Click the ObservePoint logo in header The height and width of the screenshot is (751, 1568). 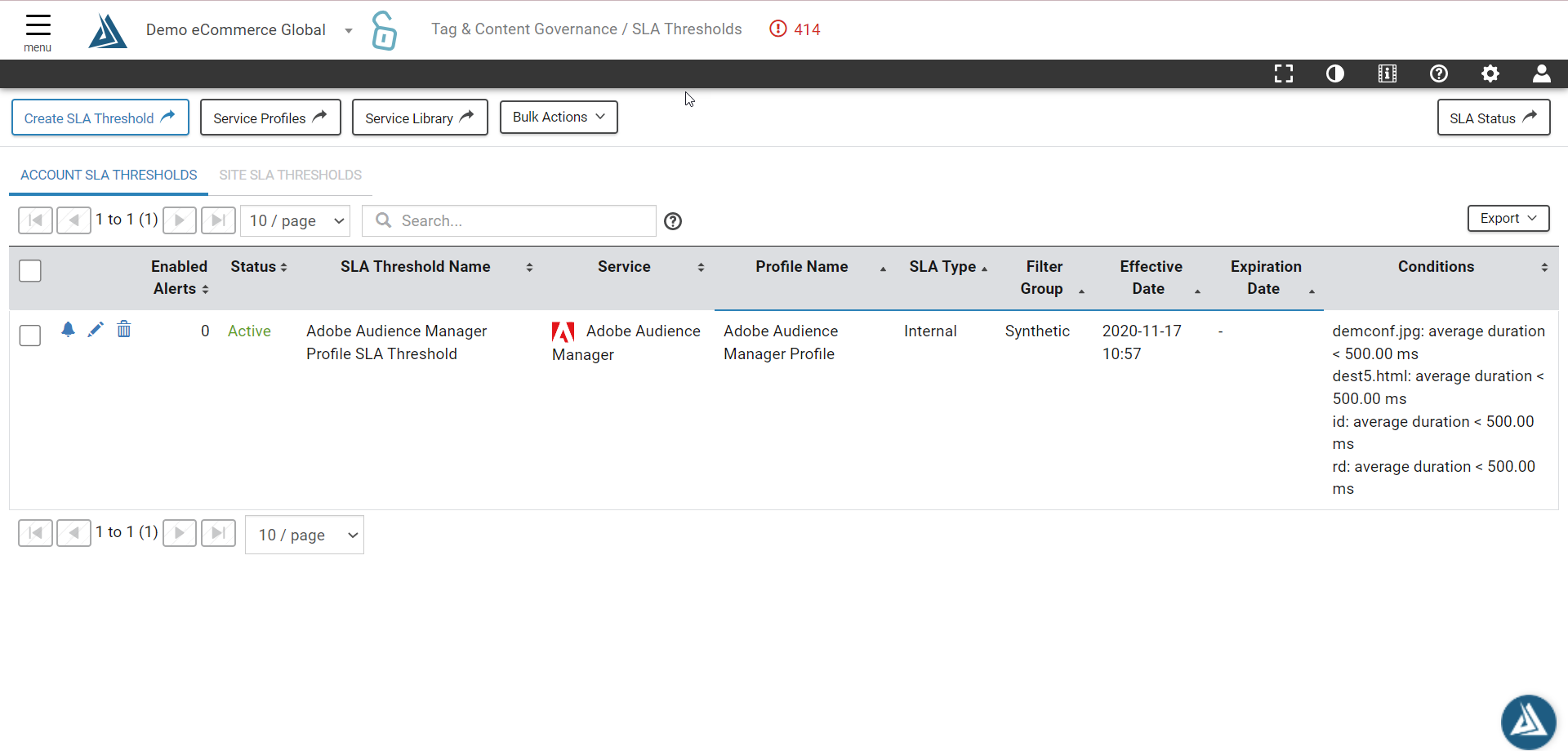click(x=108, y=32)
